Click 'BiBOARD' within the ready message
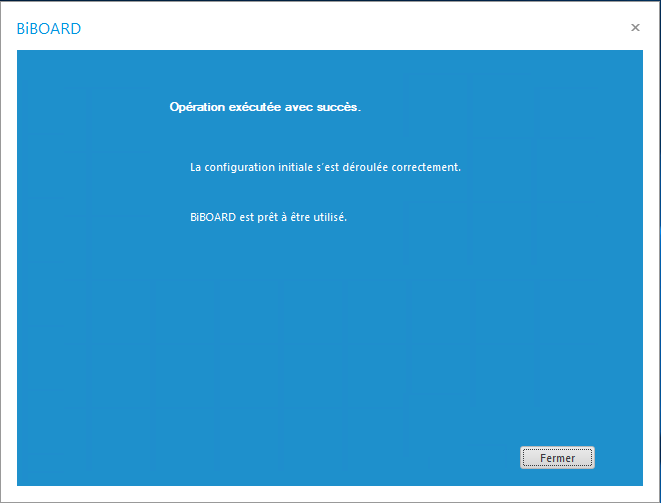661x503 pixels. pos(213,217)
